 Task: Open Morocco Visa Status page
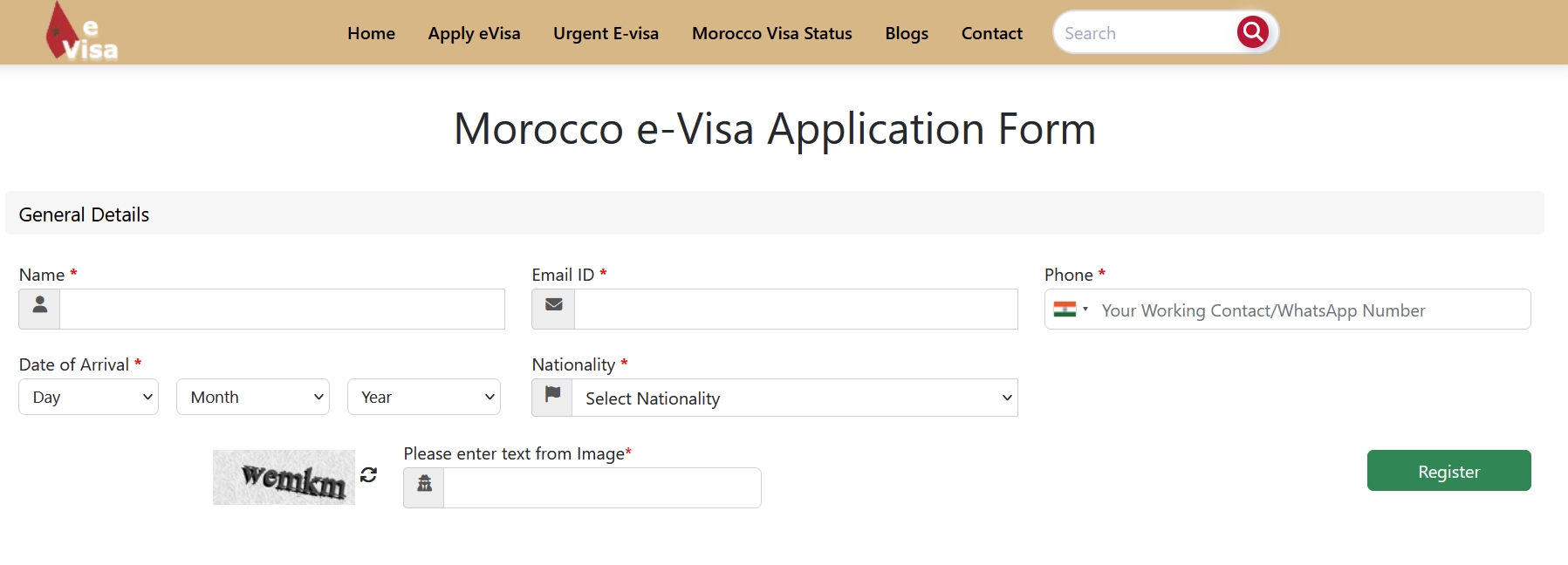point(771,33)
